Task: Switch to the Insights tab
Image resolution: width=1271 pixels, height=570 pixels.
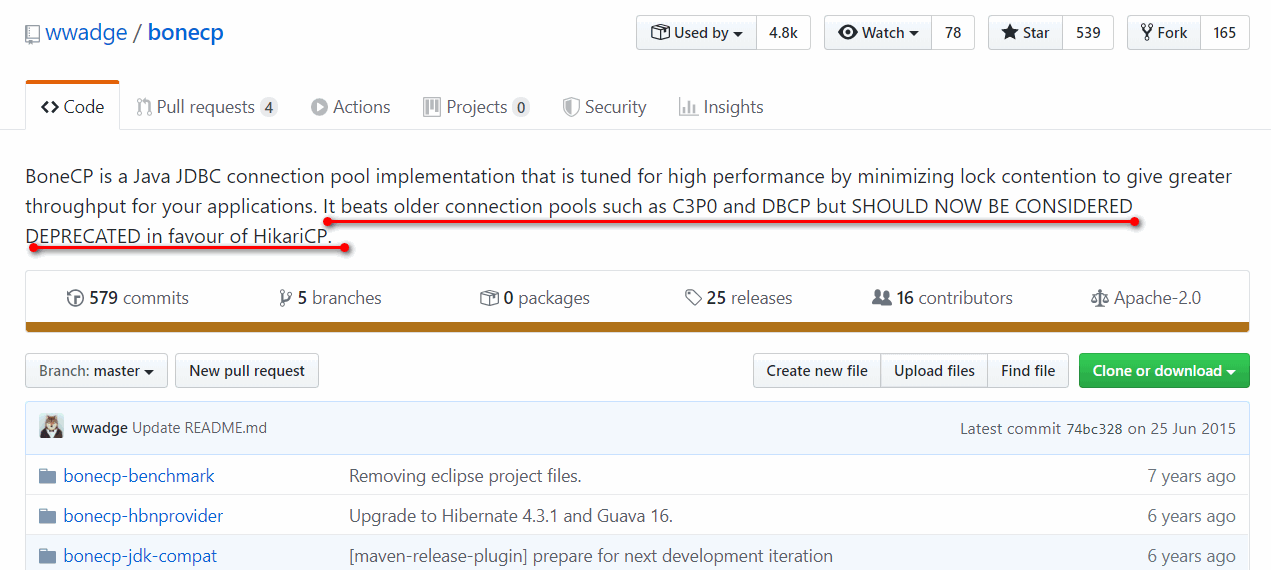Action: point(720,106)
